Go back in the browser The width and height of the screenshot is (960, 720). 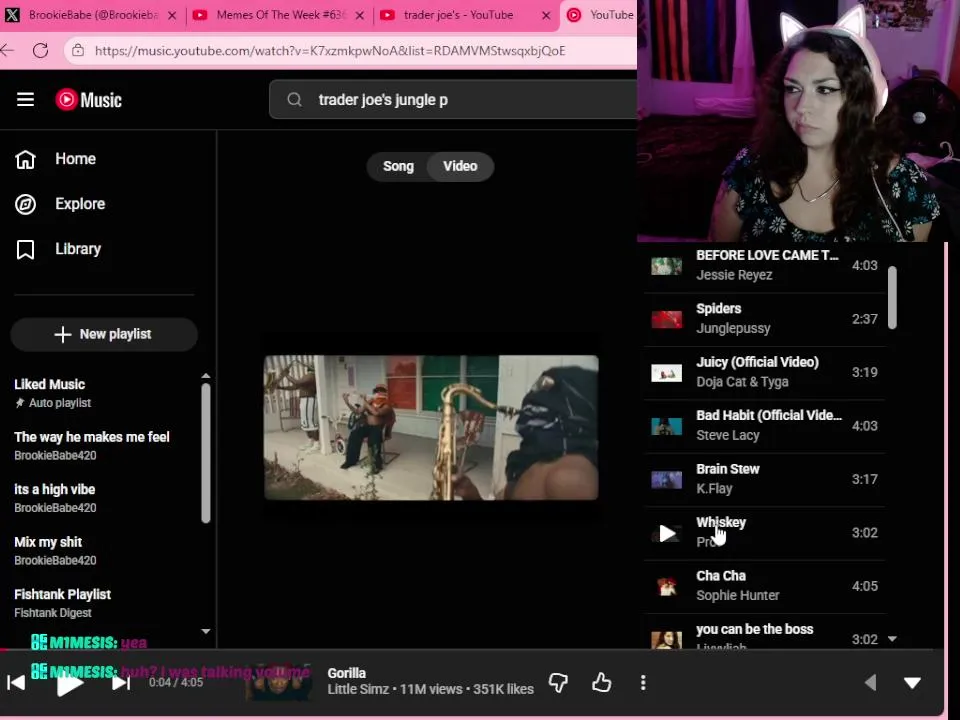(x=7, y=50)
